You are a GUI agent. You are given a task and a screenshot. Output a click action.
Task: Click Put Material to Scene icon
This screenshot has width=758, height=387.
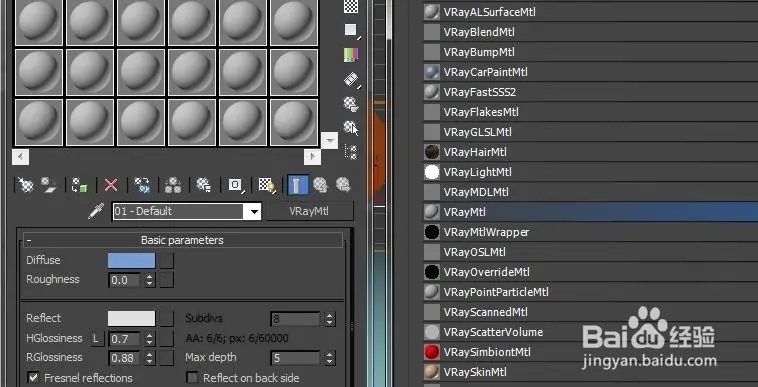pyautogui.click(x=48, y=185)
